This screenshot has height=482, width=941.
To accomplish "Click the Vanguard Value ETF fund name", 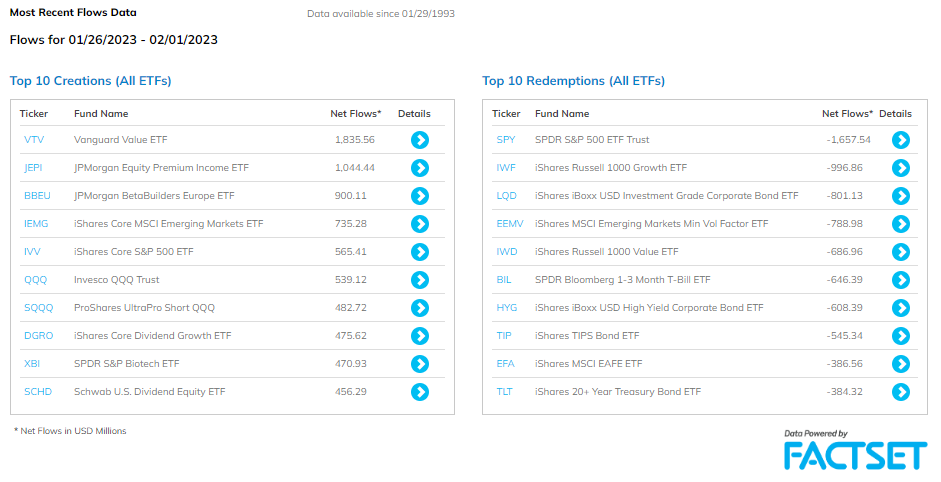I will [121, 140].
